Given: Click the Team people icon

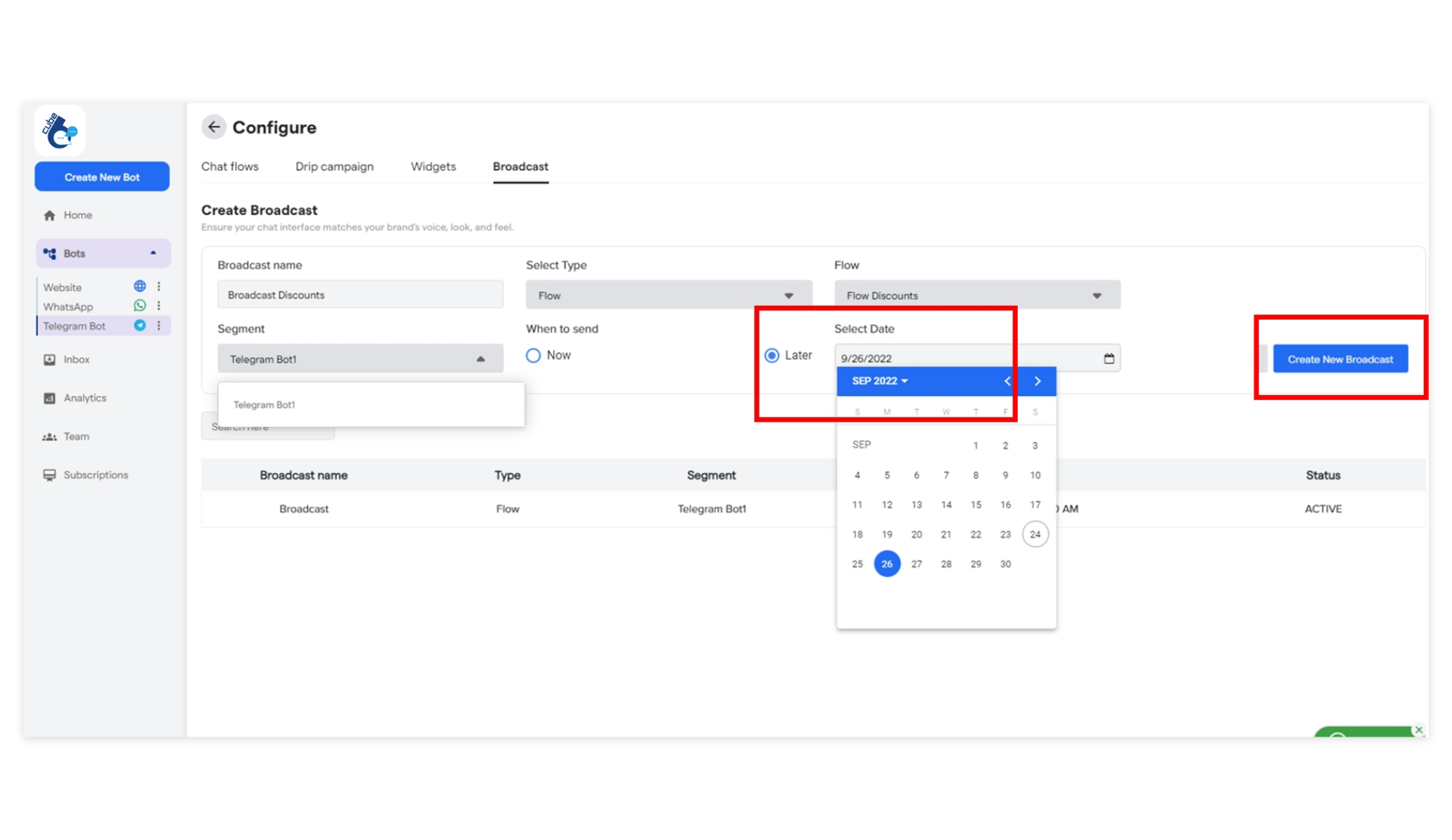Looking at the screenshot, I should click(50, 436).
